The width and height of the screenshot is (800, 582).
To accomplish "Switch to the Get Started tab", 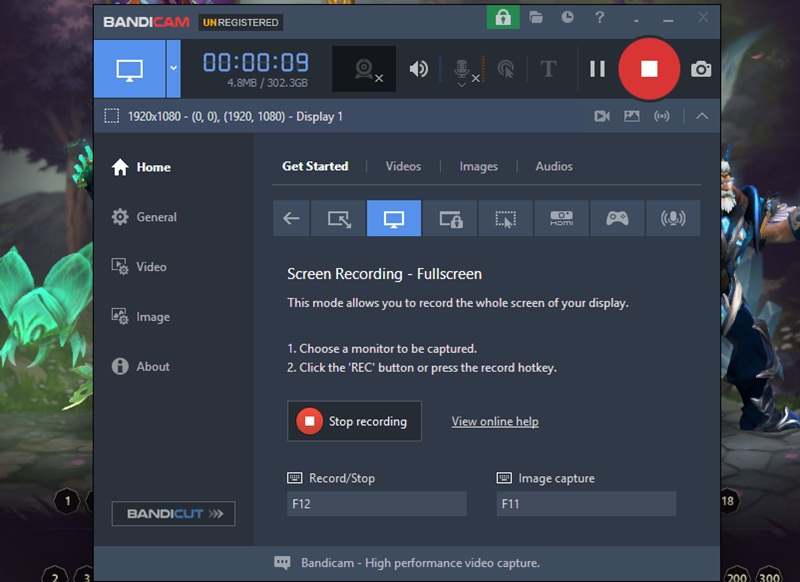I will pos(315,166).
